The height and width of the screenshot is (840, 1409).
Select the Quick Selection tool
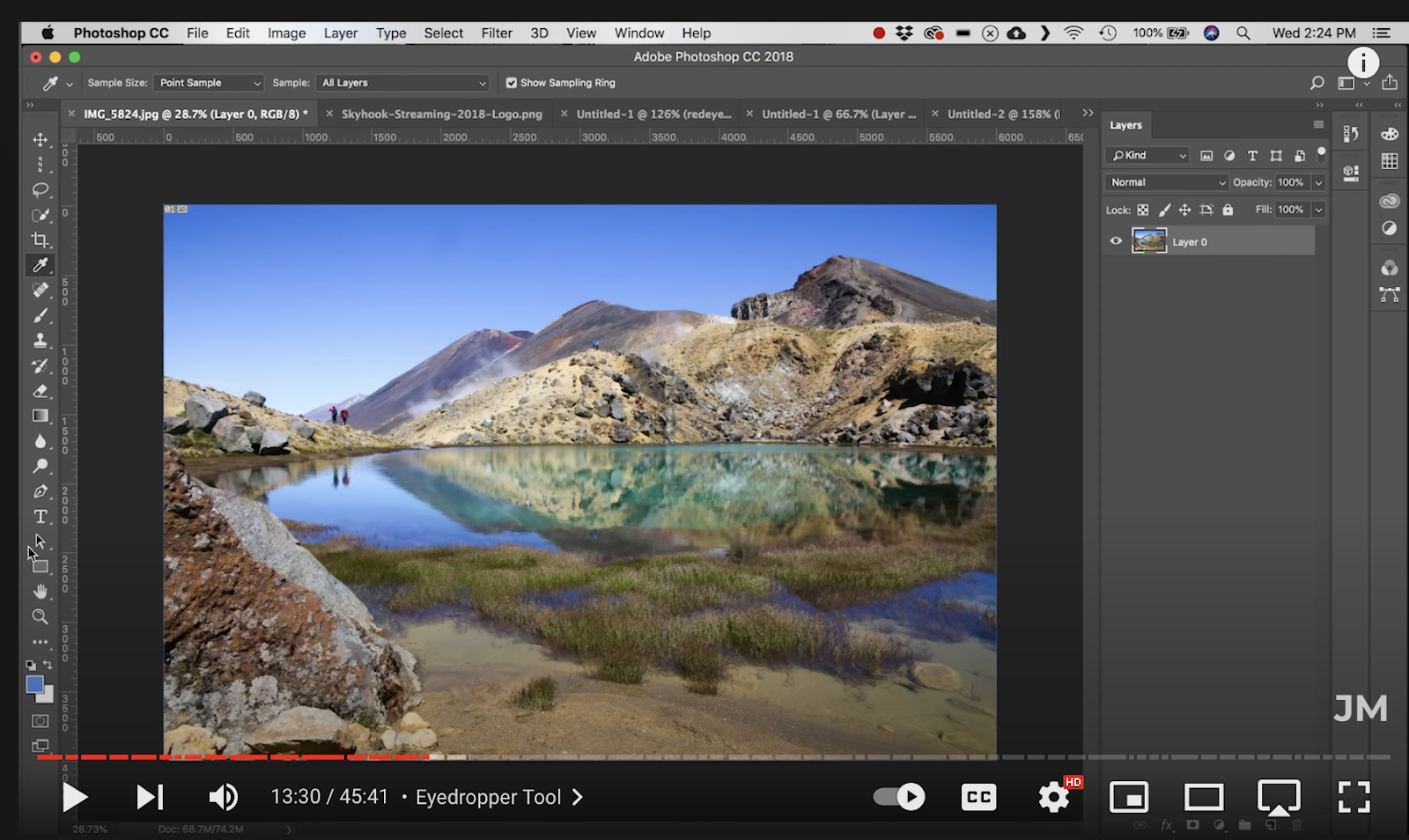tap(41, 215)
